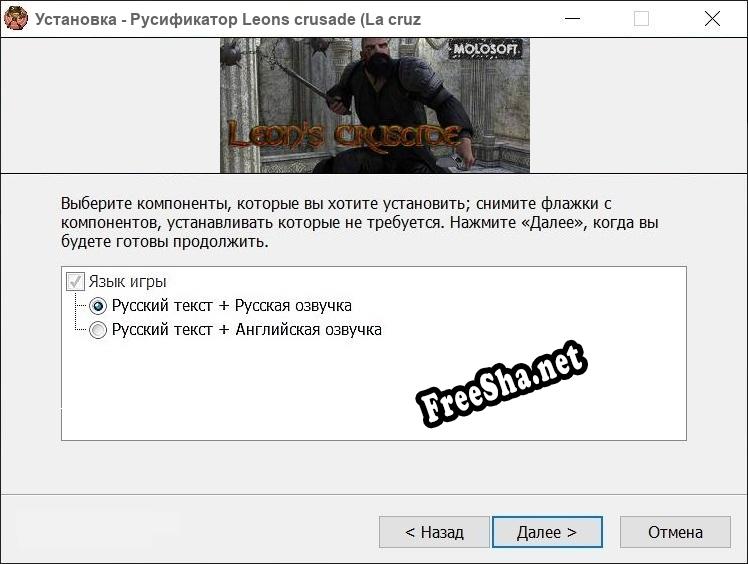
Task: Close the installer window
Action: pos(712,19)
